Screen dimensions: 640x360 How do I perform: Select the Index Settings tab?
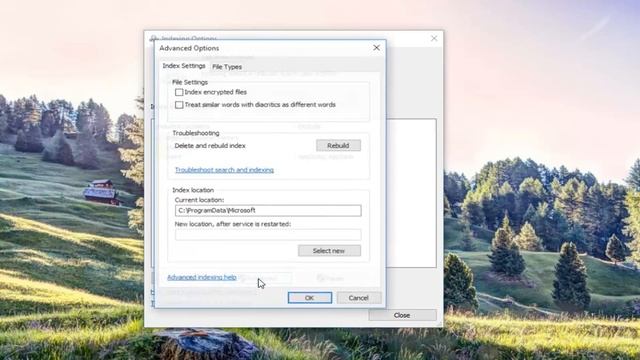pos(184,66)
